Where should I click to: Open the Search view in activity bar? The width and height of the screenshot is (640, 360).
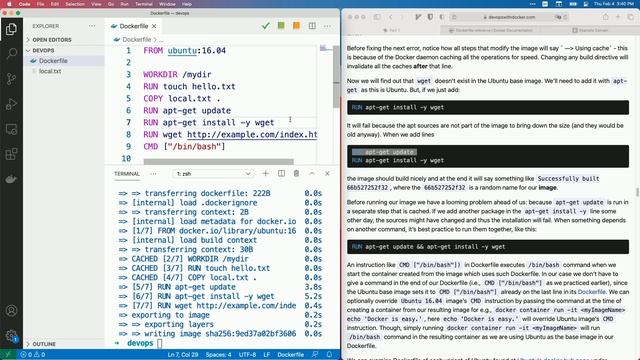tap(11, 53)
